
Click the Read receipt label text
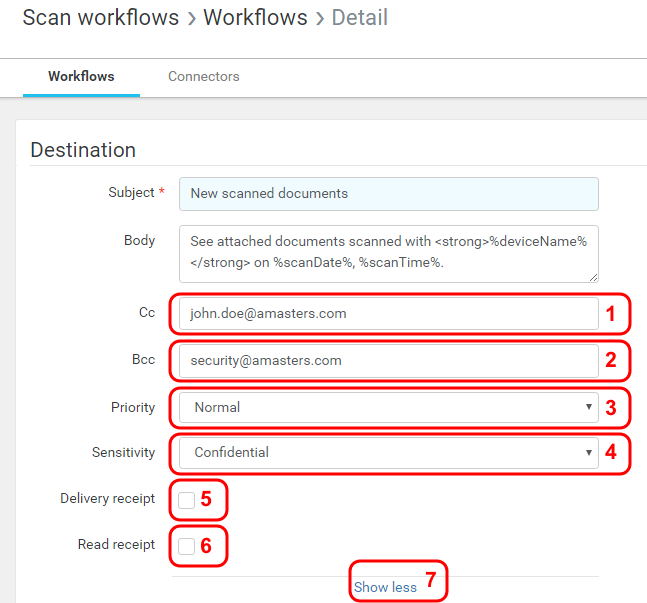point(116,545)
